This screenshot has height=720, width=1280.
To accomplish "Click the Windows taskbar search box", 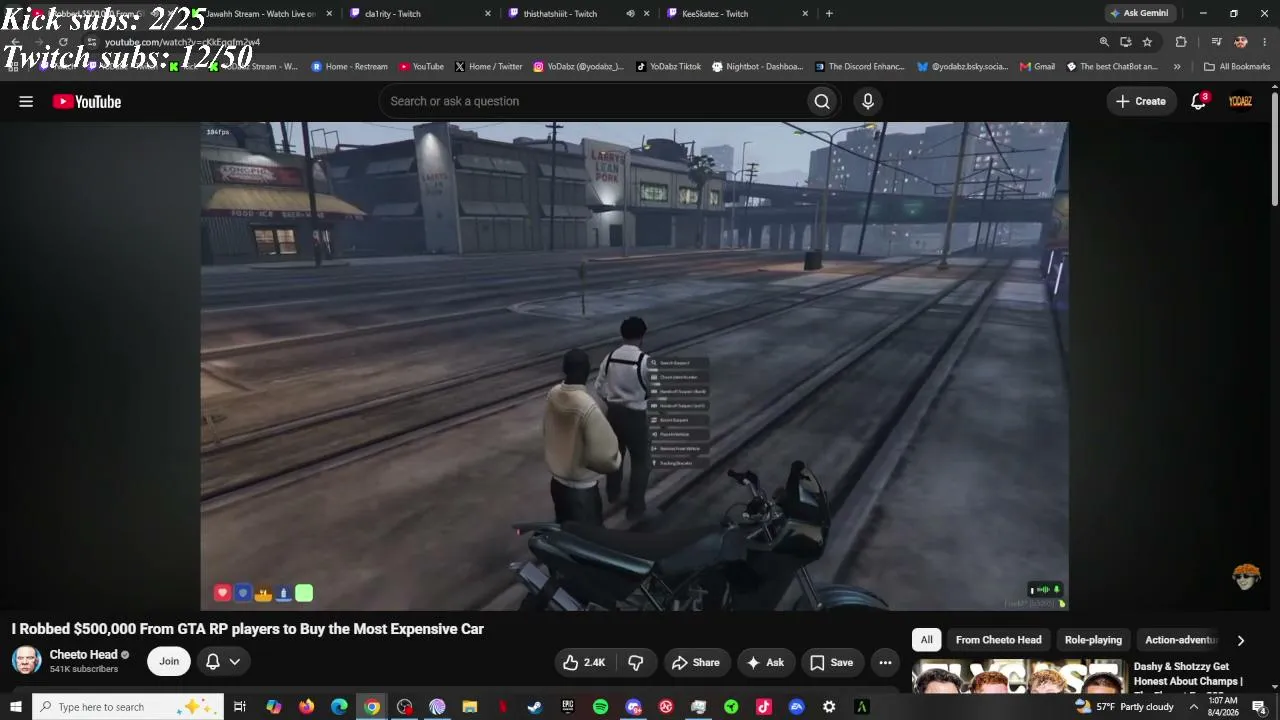I will click(x=129, y=707).
